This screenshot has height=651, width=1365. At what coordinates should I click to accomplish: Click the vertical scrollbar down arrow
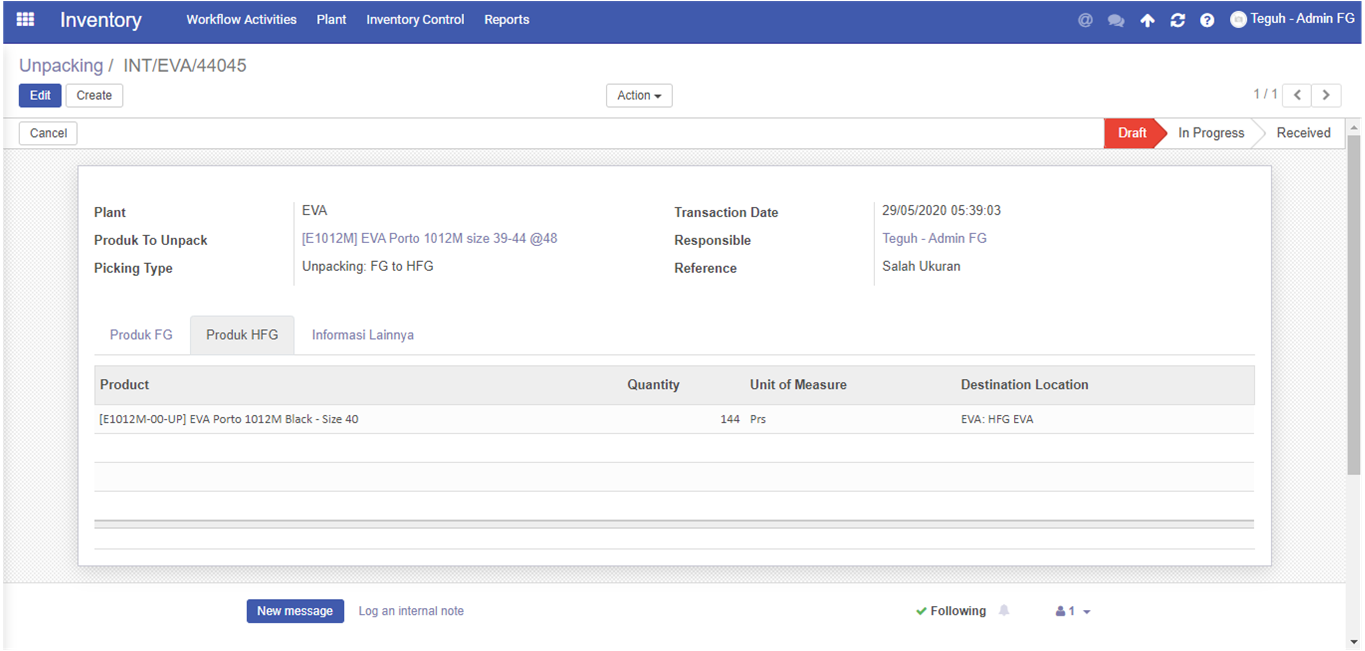[1355, 641]
